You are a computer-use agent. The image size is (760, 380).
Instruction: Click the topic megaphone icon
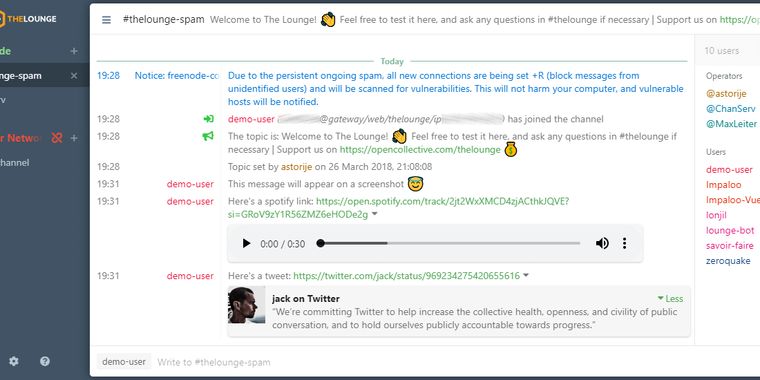pyautogui.click(x=208, y=136)
